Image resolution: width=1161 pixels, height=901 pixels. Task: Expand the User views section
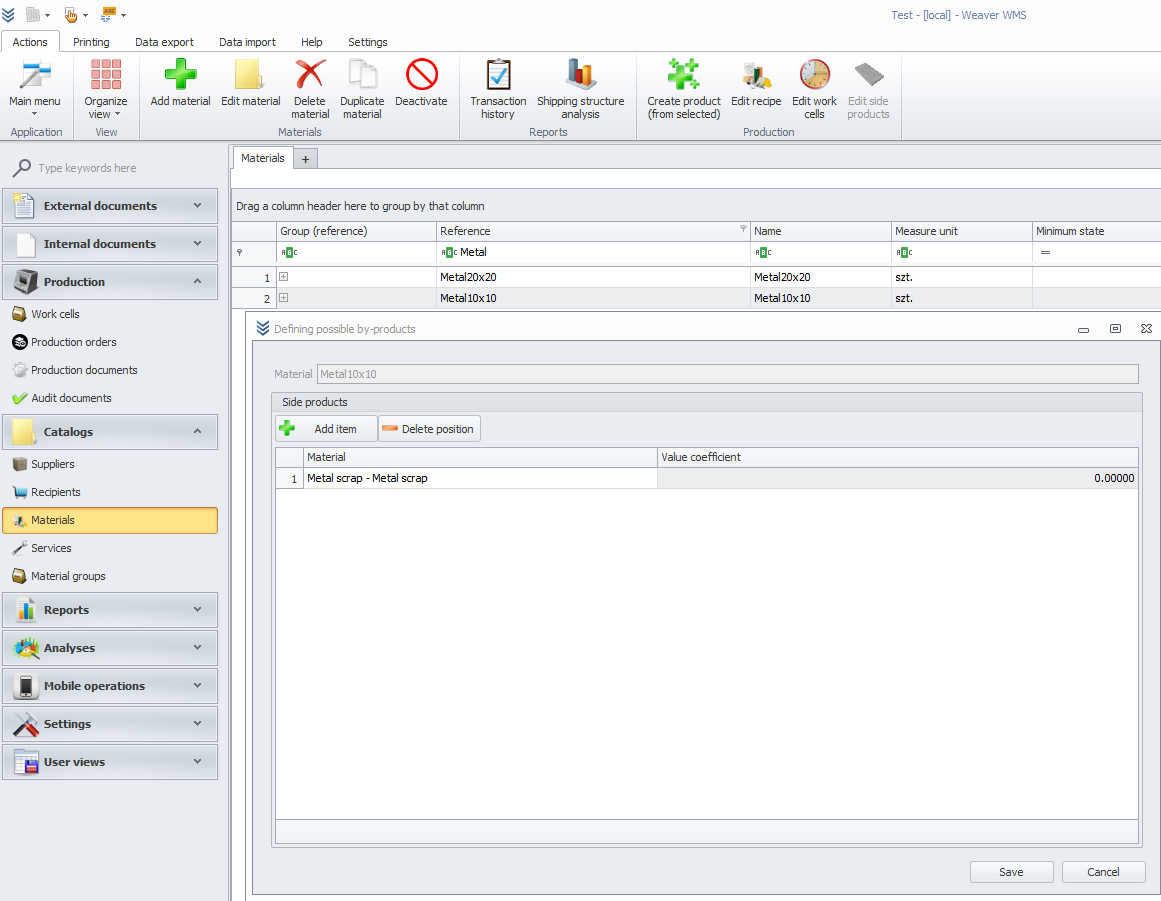pyautogui.click(x=110, y=762)
